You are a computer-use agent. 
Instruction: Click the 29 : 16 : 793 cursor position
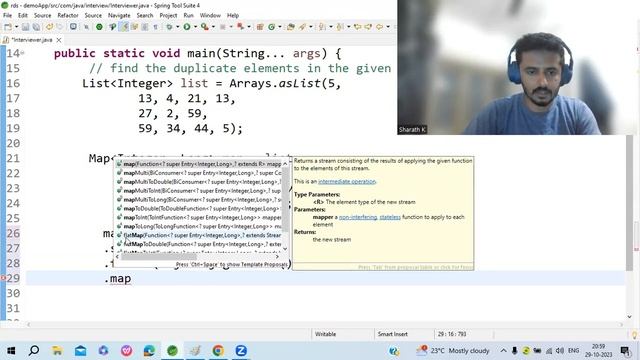coord(452,334)
